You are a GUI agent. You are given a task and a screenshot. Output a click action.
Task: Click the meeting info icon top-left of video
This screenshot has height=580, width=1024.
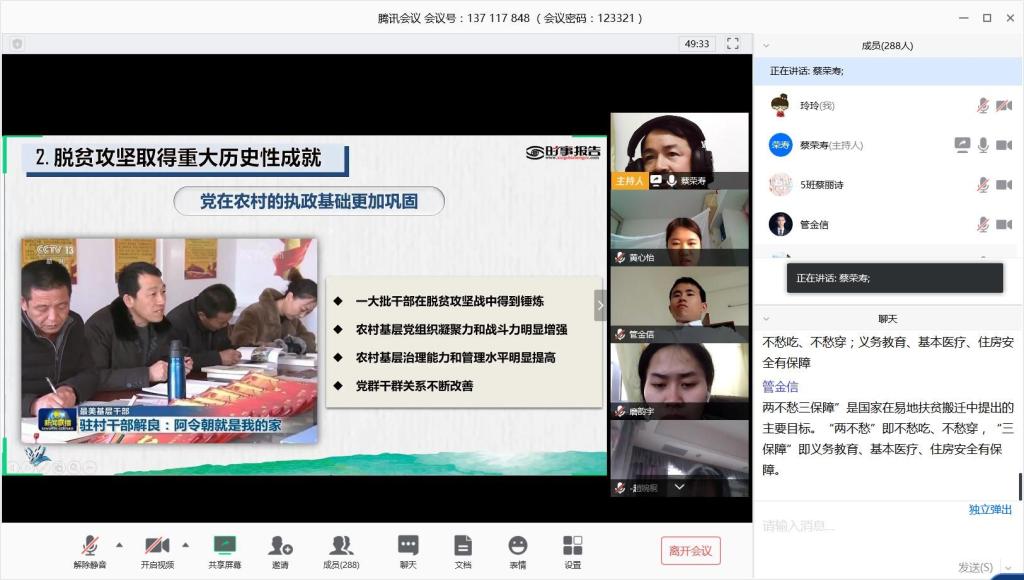(18, 44)
